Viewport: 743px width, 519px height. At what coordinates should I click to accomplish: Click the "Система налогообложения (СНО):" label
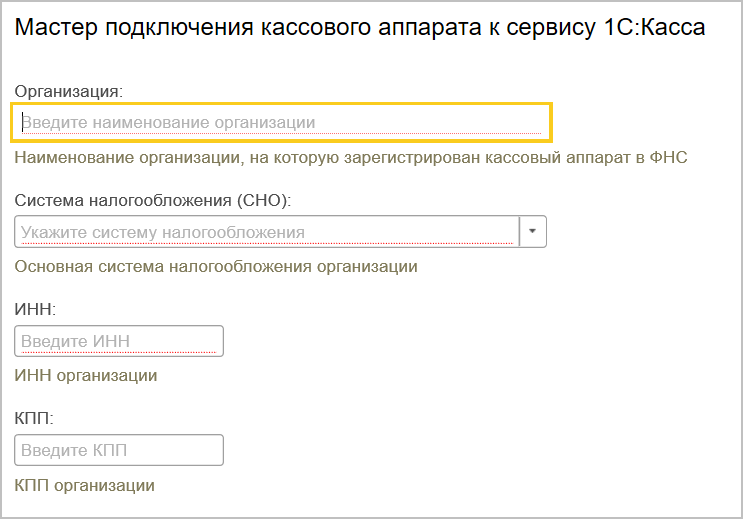coord(152,200)
